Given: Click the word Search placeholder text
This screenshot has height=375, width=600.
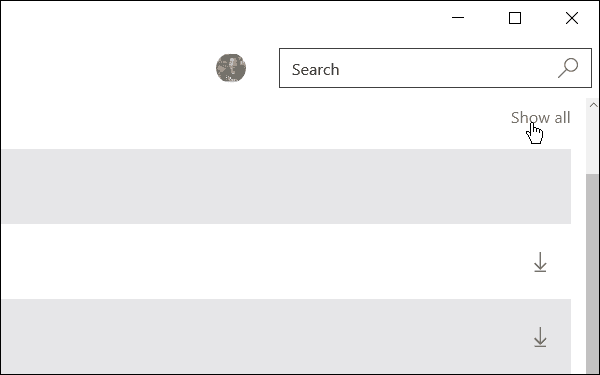Looking at the screenshot, I should pos(315,70).
